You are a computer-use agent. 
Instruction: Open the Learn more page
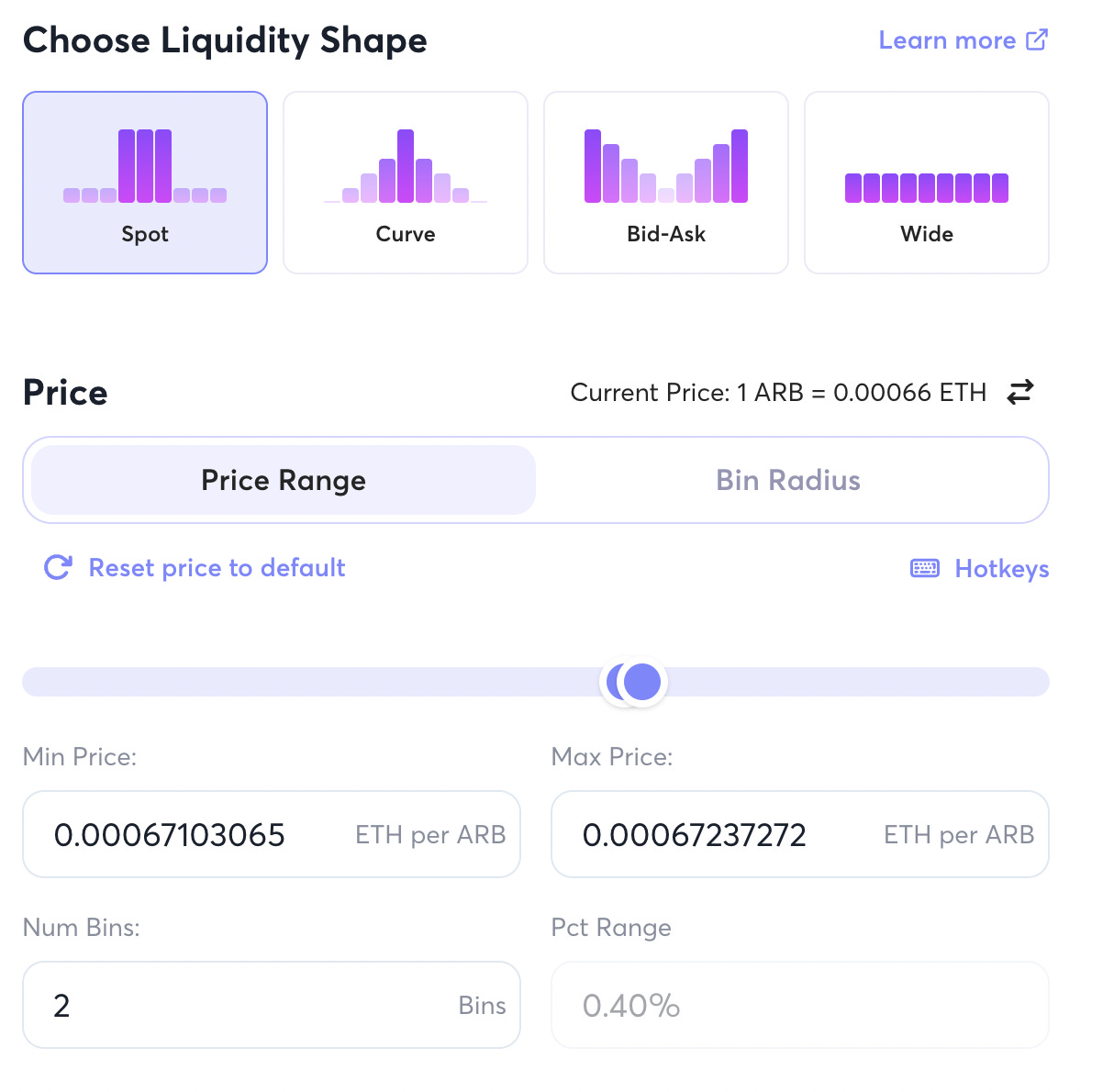tap(948, 39)
